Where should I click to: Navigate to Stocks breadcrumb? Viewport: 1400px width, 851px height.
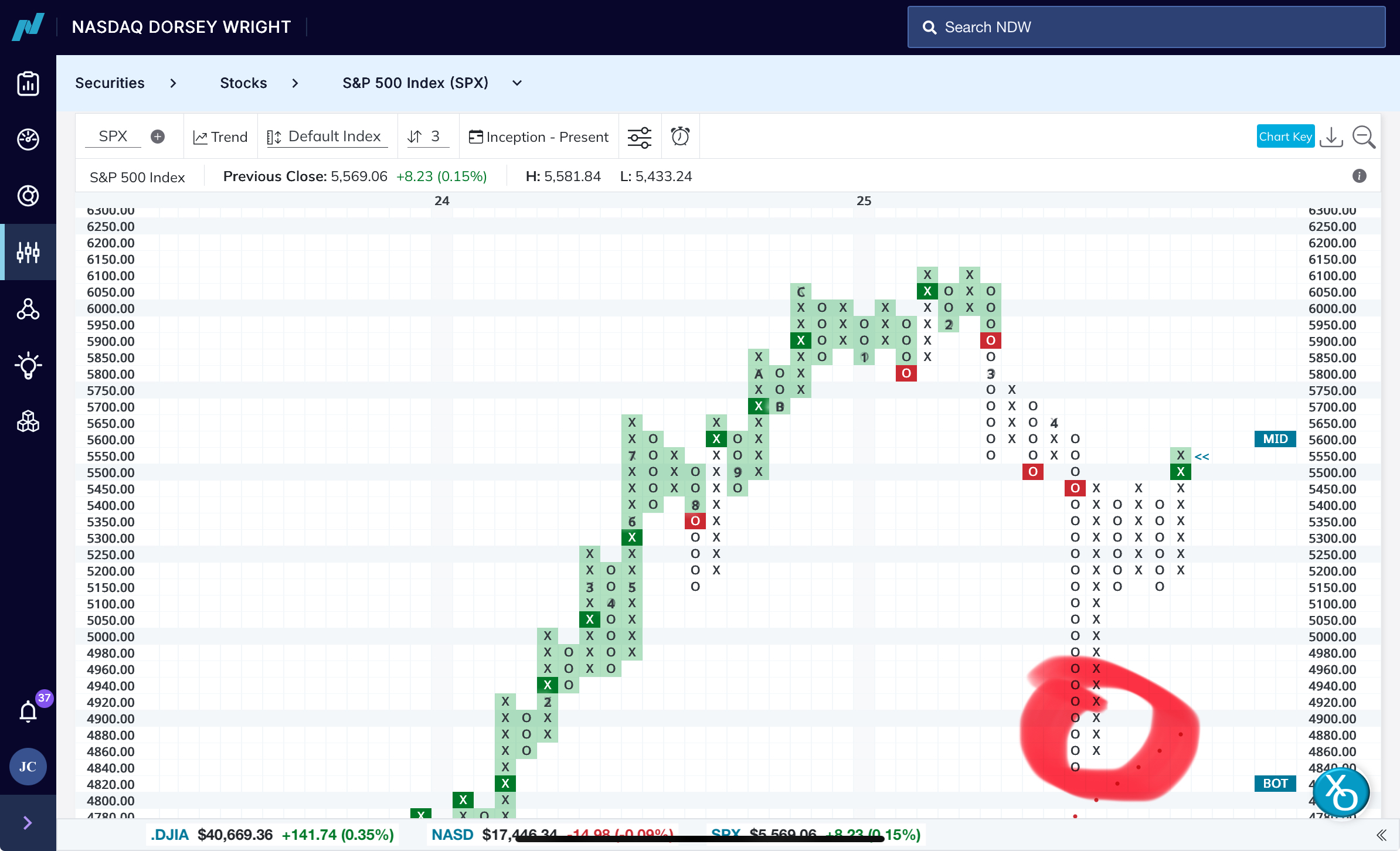(243, 83)
